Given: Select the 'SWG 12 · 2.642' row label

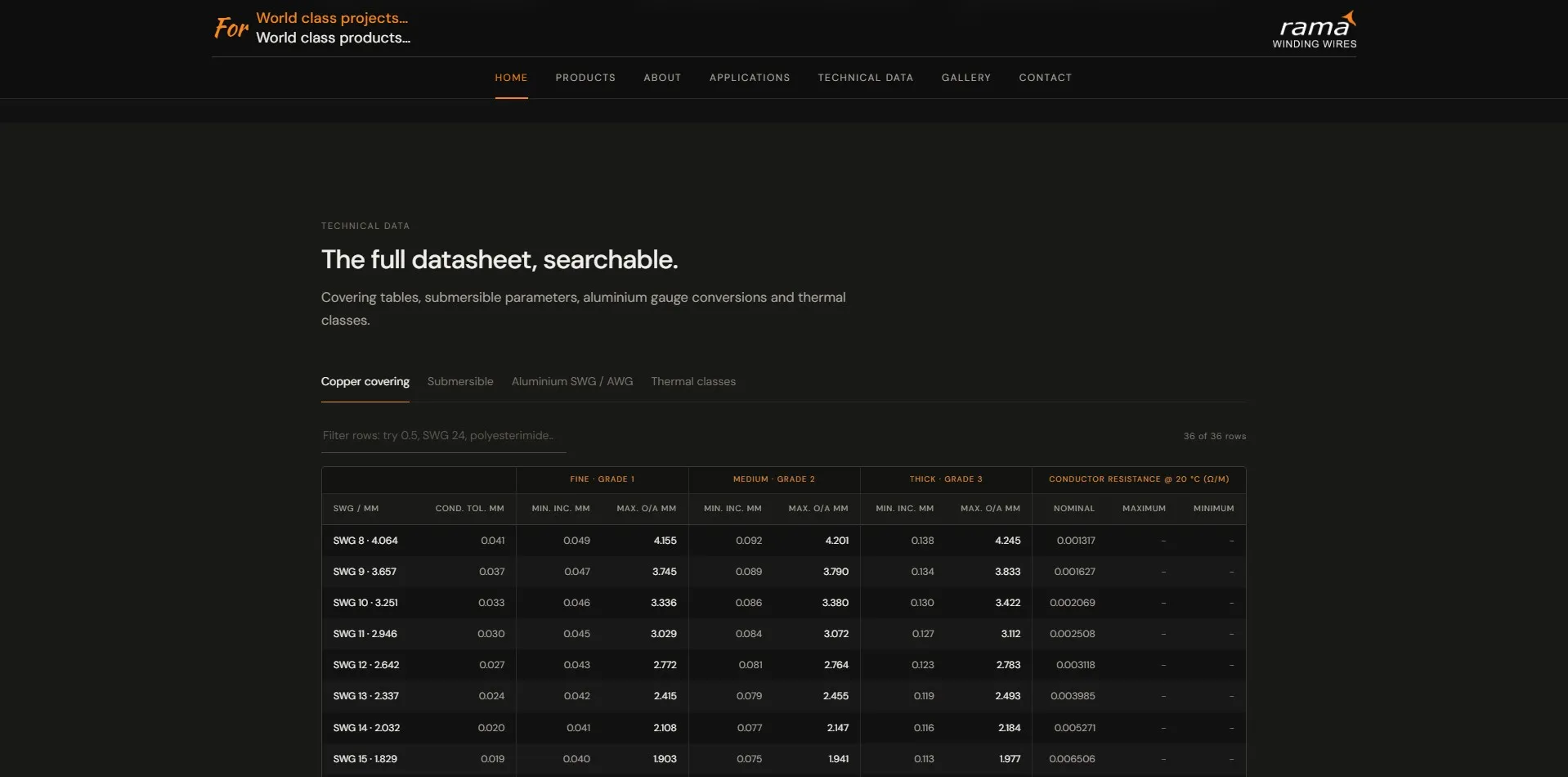Looking at the screenshot, I should (x=366, y=665).
